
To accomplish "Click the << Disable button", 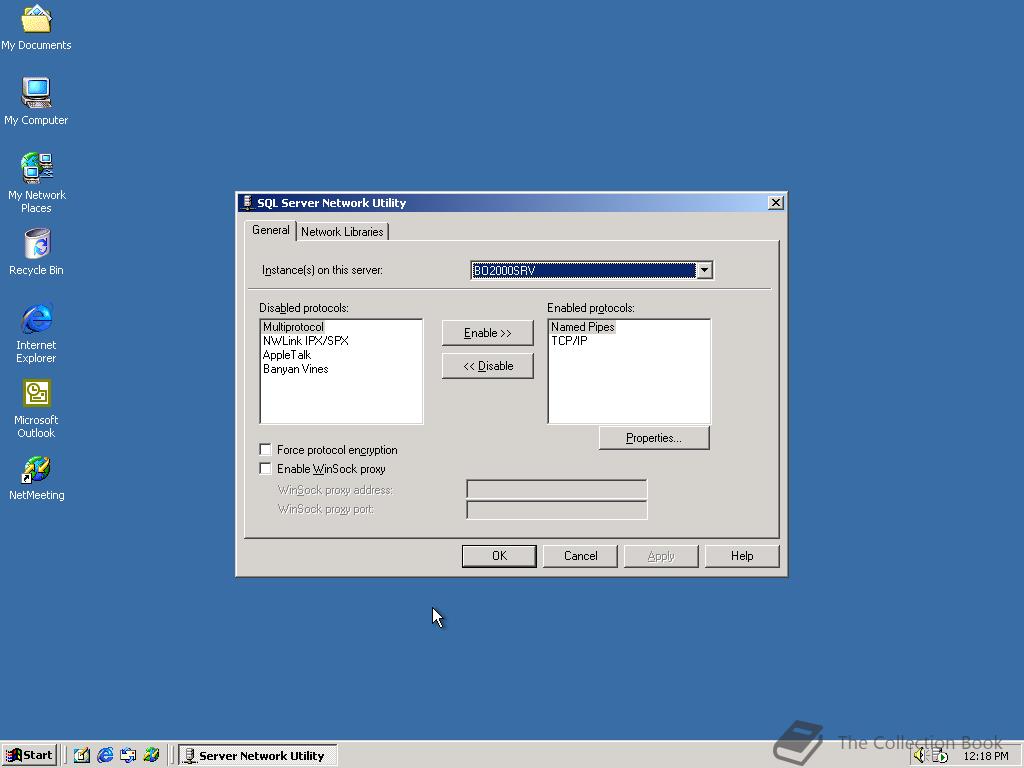I will pyautogui.click(x=487, y=366).
